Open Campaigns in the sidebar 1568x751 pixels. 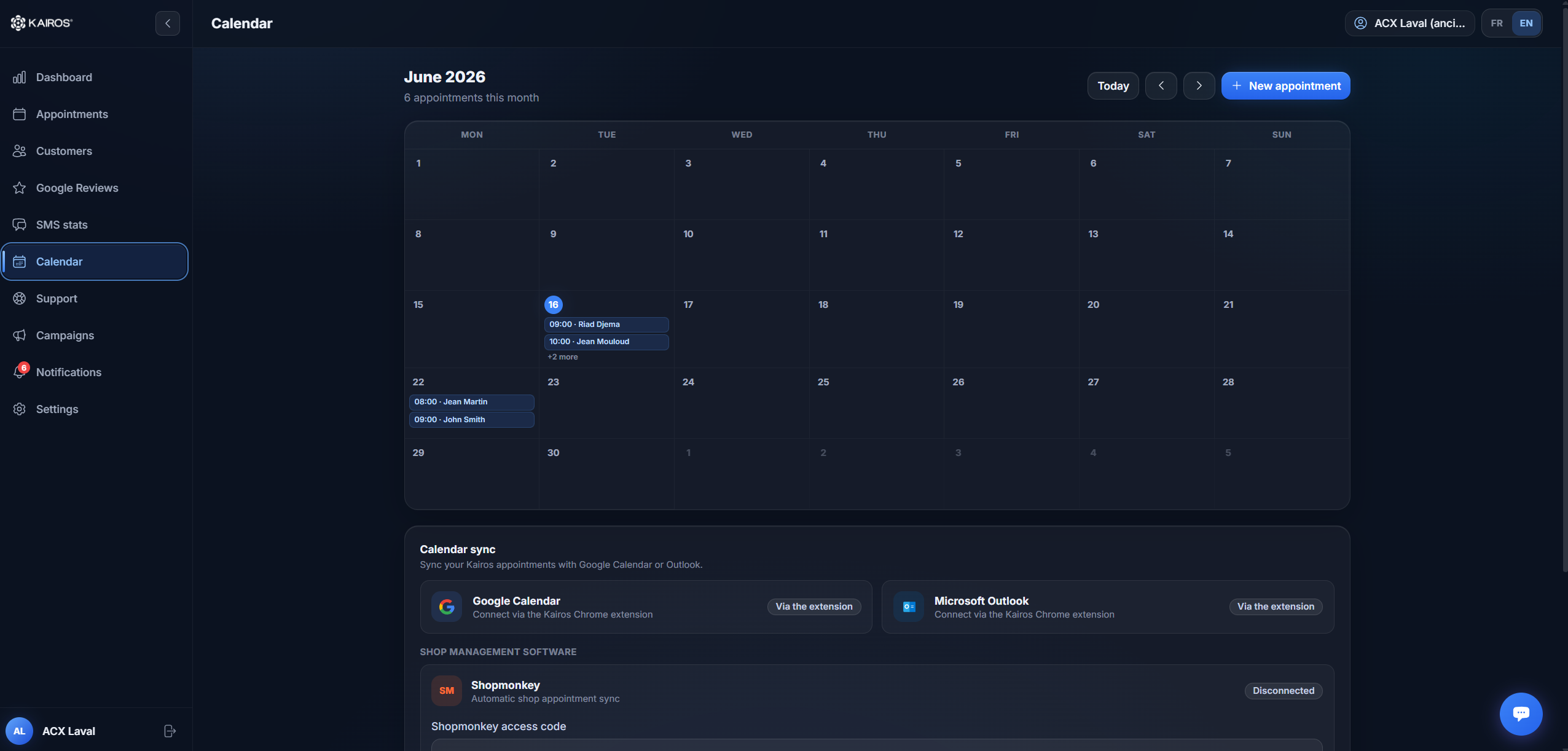click(x=95, y=336)
